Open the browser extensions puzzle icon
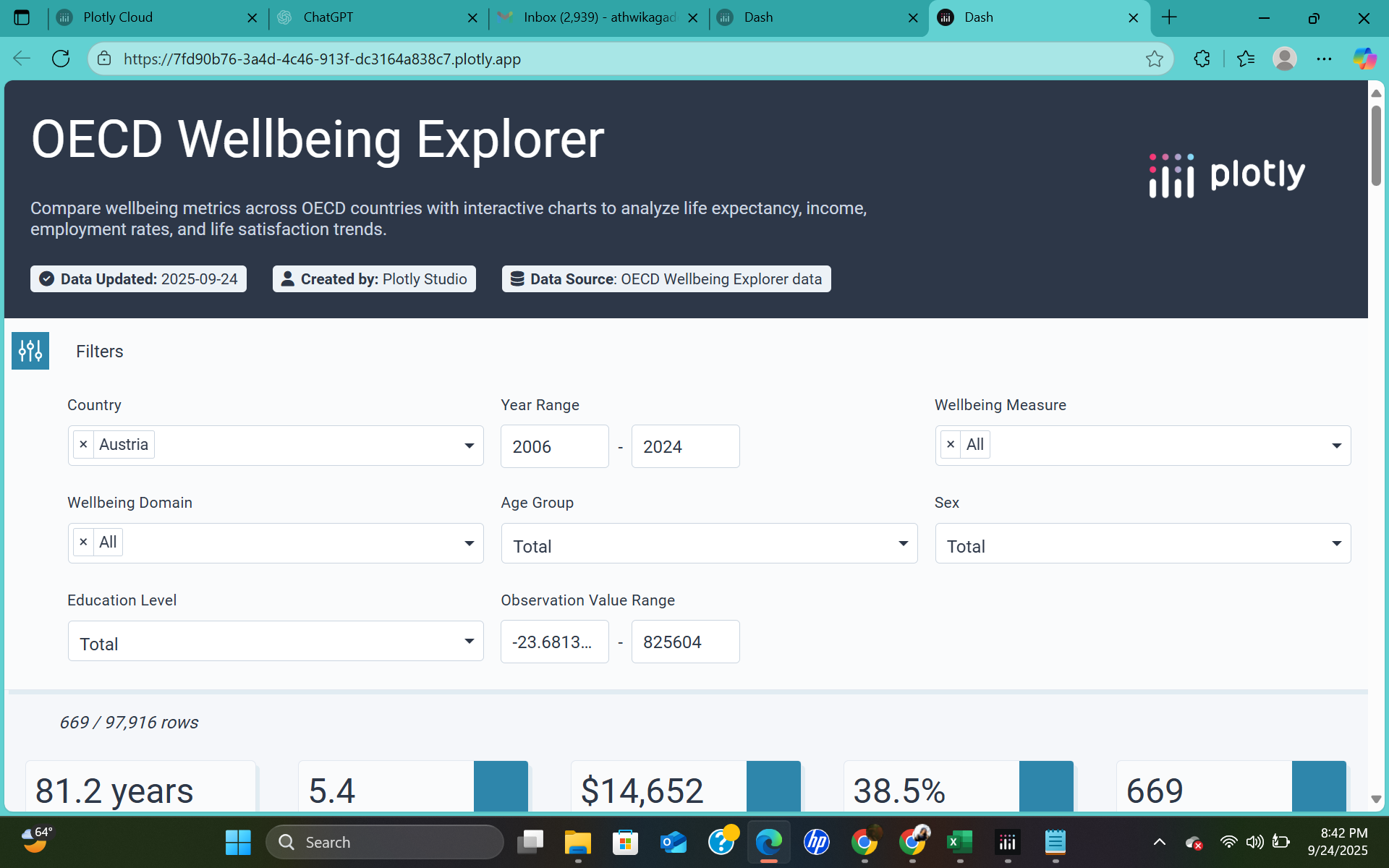The width and height of the screenshot is (1389, 868). (1202, 59)
